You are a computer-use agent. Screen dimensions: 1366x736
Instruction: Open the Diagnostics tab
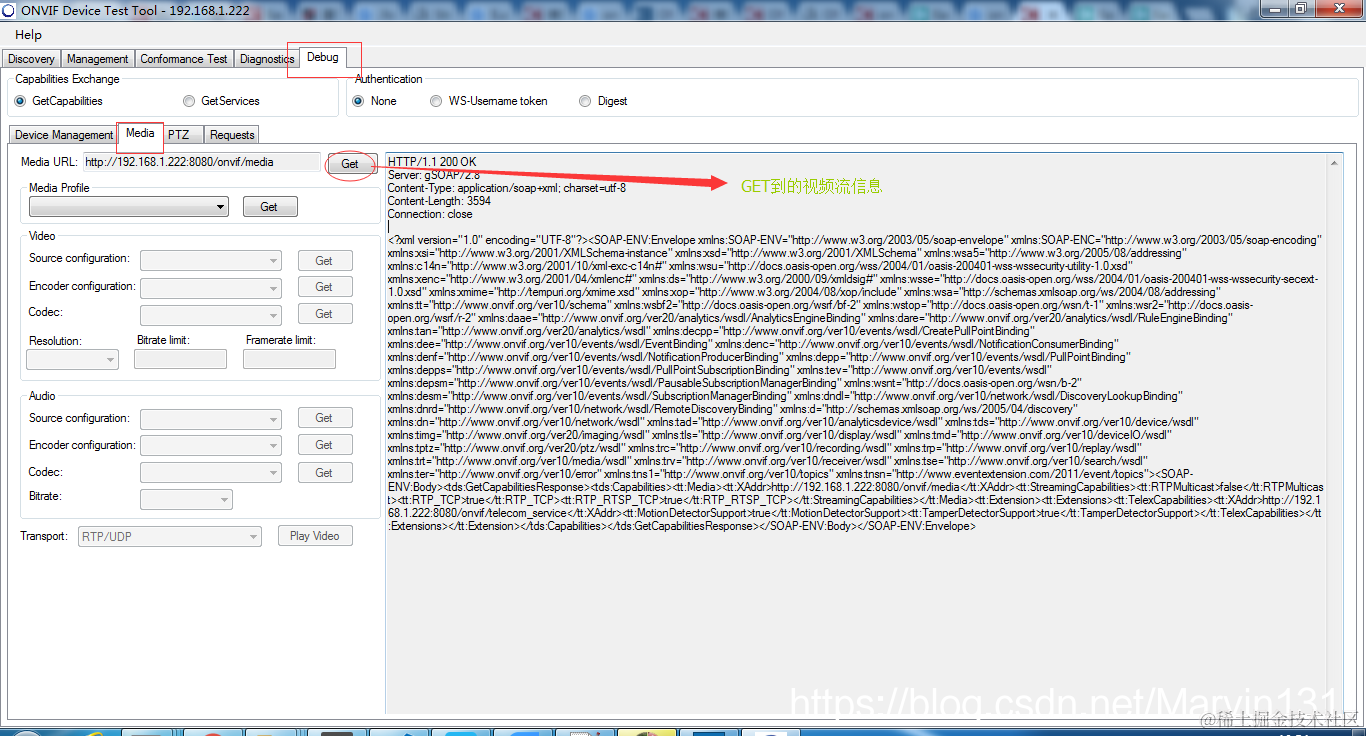267,59
